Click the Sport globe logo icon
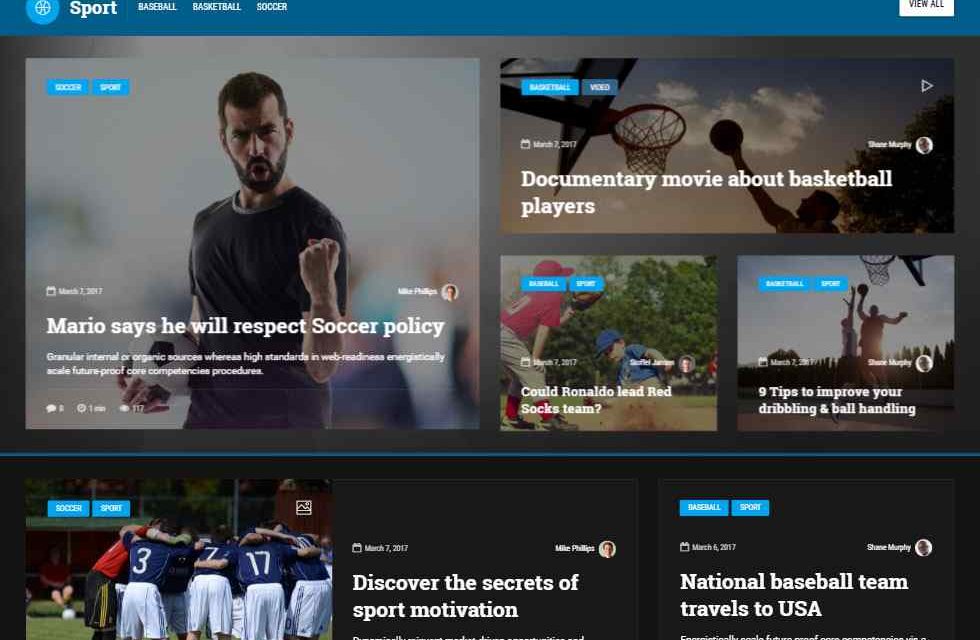This screenshot has width=980, height=640. click(x=42, y=8)
